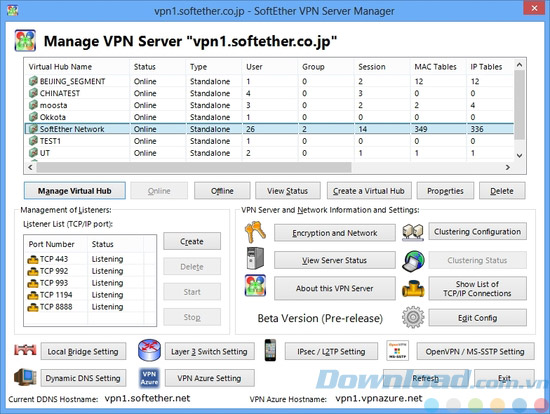Click the keys icon beside Encryption and Network
Viewport: 550px width, 414px height.
coord(255,232)
